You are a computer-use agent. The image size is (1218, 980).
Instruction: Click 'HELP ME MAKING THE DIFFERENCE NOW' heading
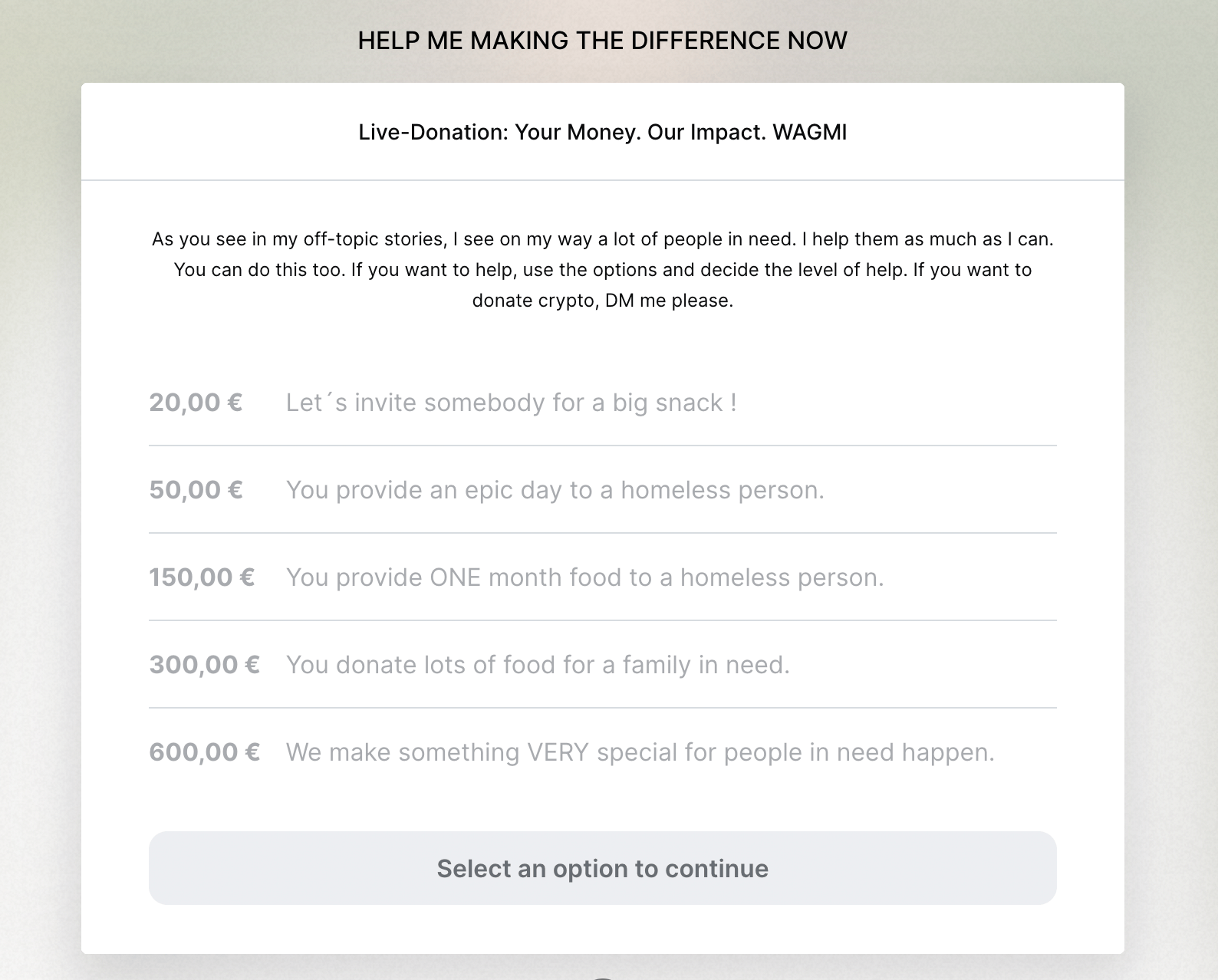603,41
